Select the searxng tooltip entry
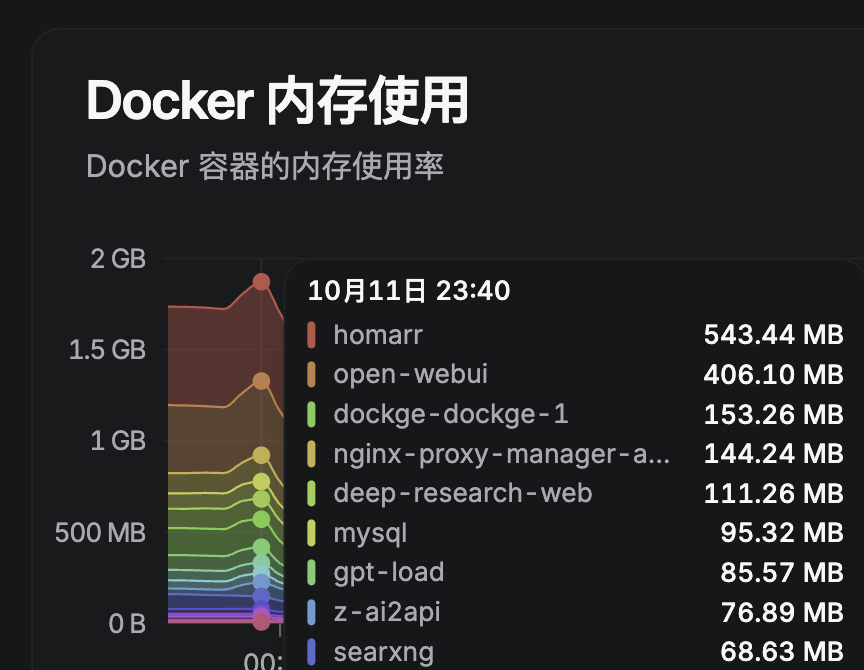 point(575,652)
